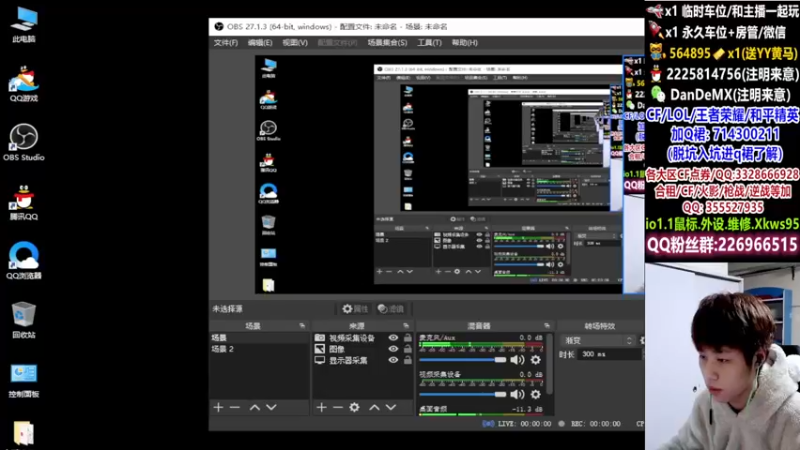800x450 pixels.
Task: Hide the 显示器采集 source with its eye icon
Action: click(393, 360)
